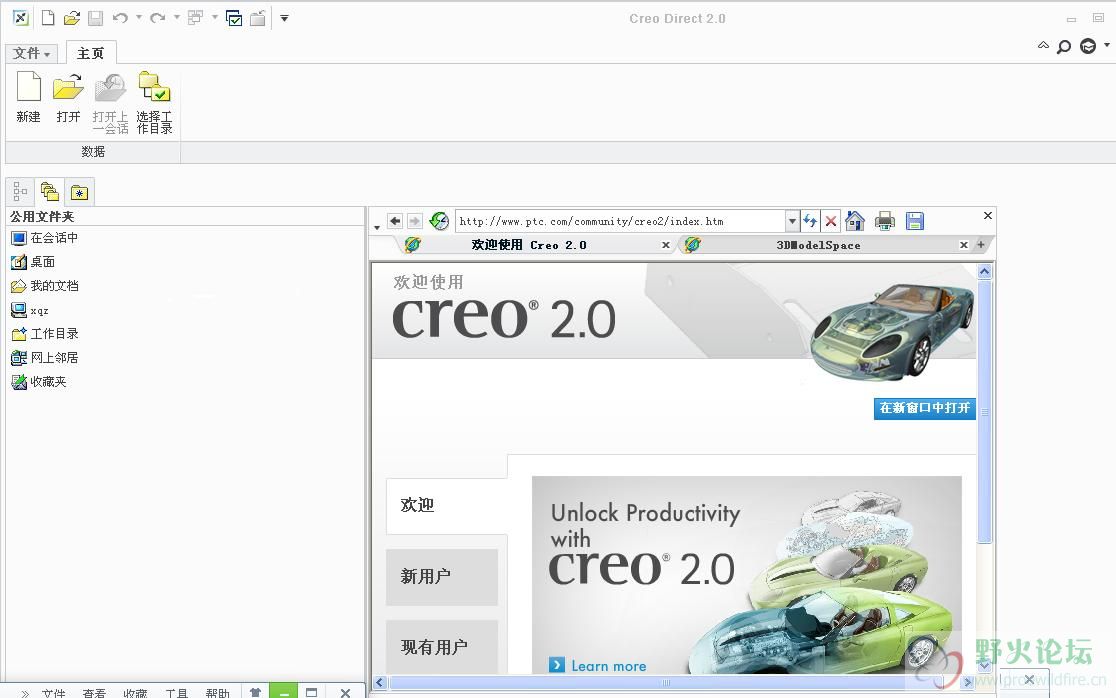Screen dimensions: 1116x698
Task: Open the 文件 menu dropdown
Action: [x=32, y=53]
